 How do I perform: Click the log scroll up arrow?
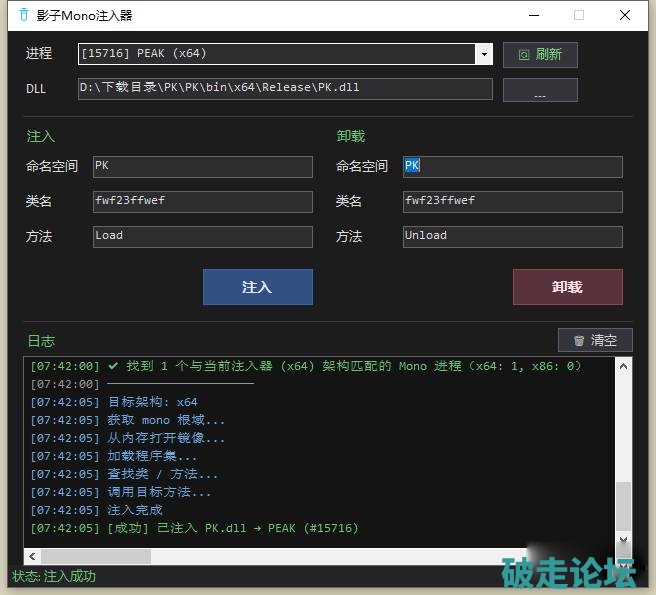(623, 367)
